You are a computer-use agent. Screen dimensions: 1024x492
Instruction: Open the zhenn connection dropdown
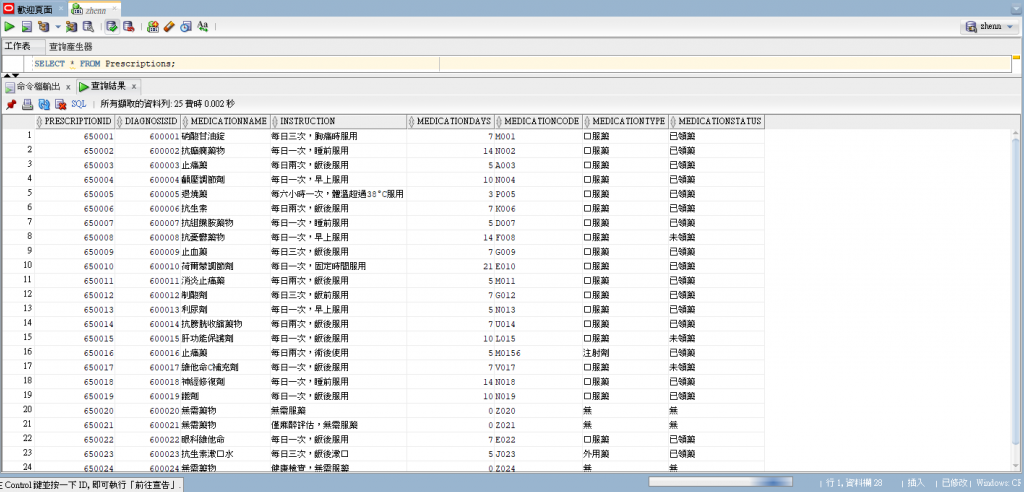(x=991, y=27)
